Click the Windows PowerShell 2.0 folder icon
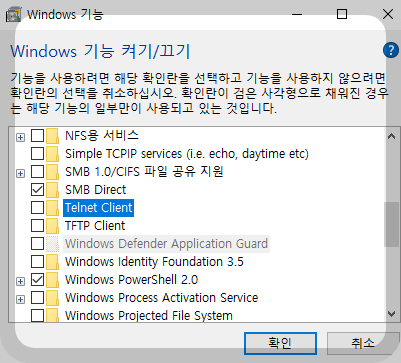Viewport: 401px width, 363px height. (x=52, y=280)
